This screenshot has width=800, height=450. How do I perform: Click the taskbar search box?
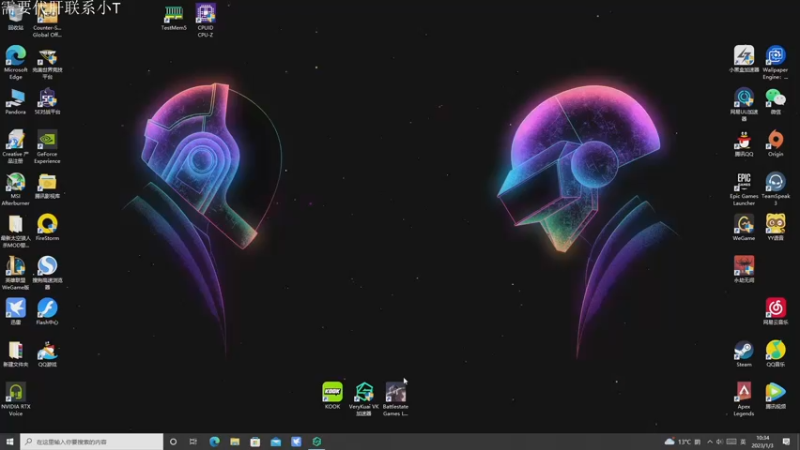coord(92,441)
